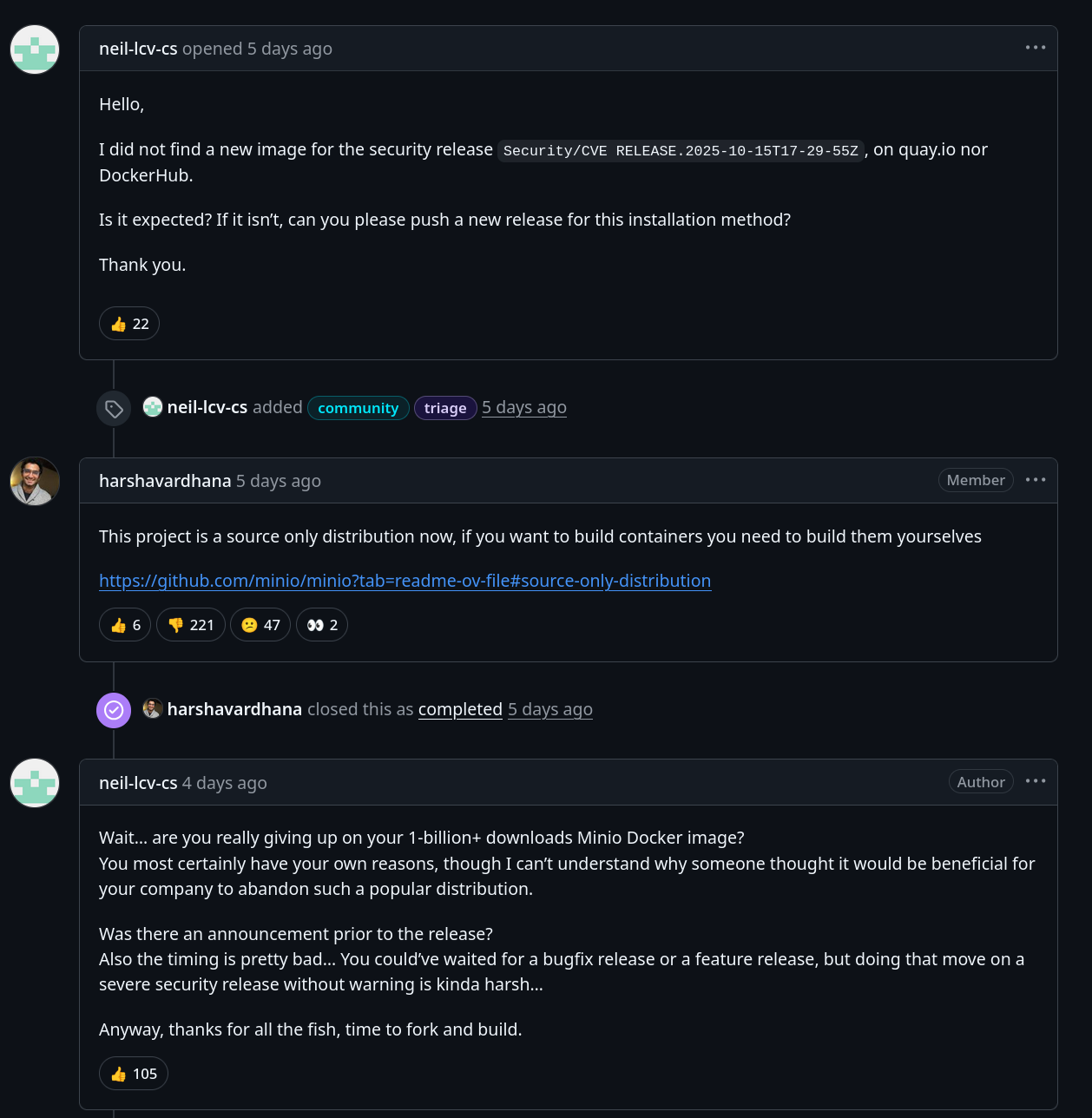This screenshot has height=1118, width=1092.
Task: Select the triage label
Action: [x=445, y=408]
